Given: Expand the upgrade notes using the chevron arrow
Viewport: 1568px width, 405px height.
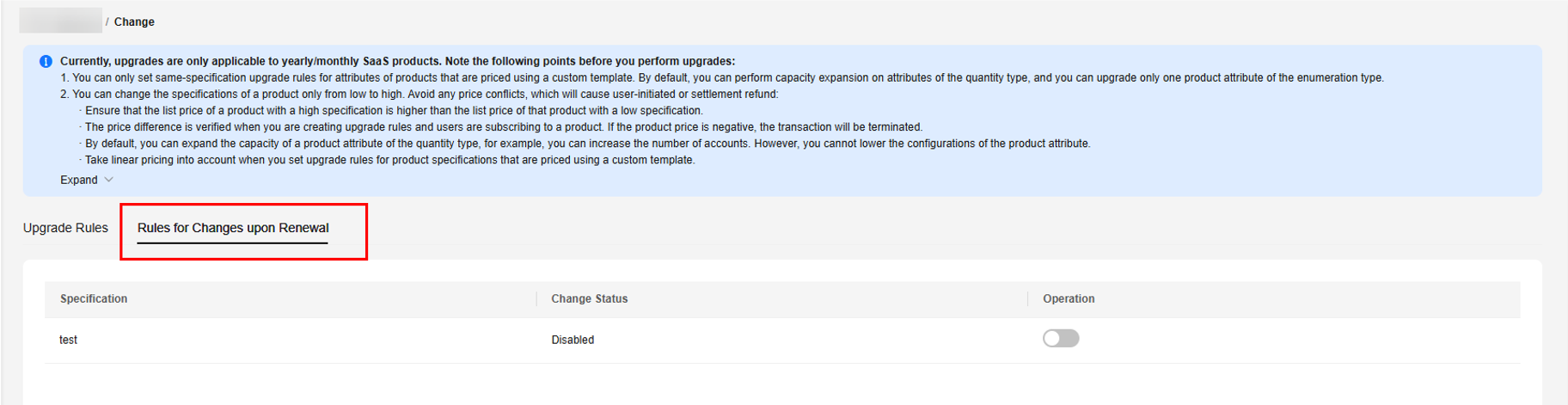Looking at the screenshot, I should point(109,180).
